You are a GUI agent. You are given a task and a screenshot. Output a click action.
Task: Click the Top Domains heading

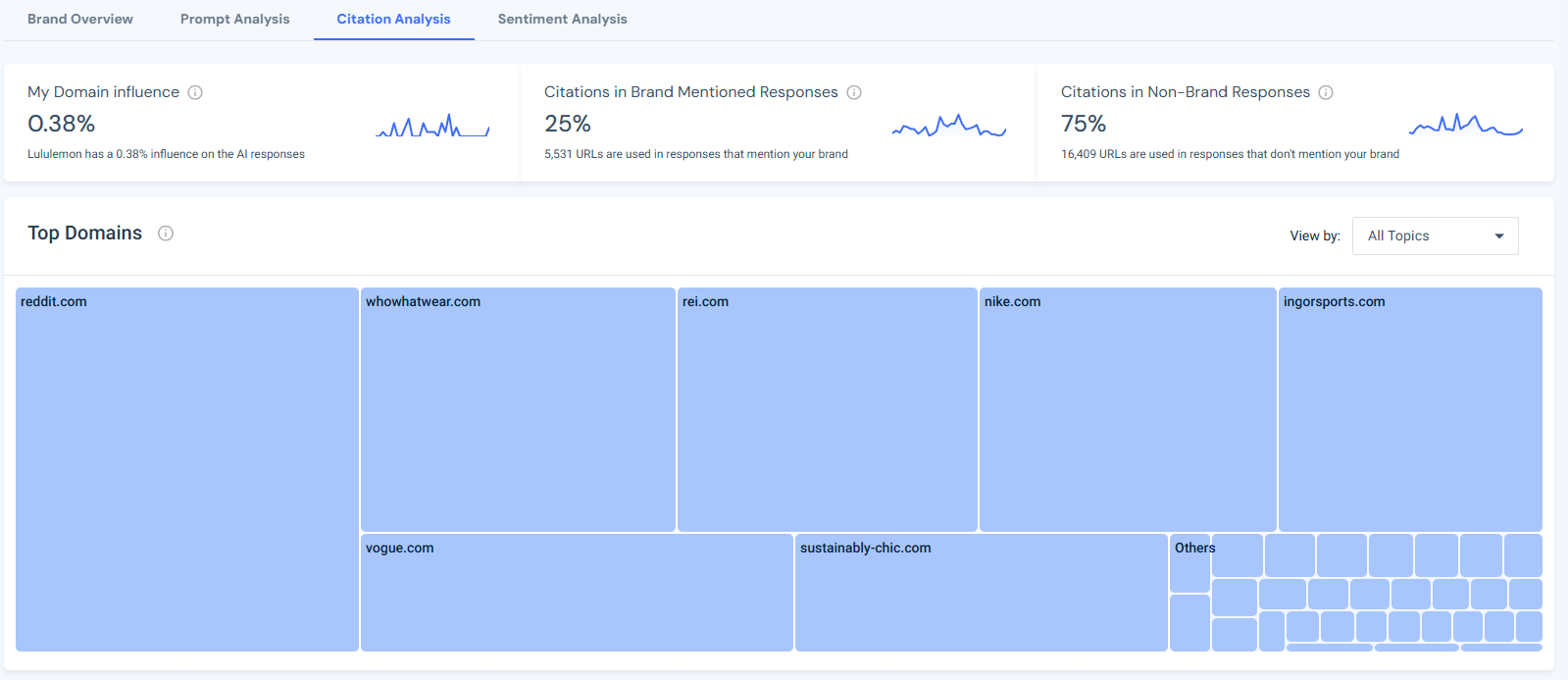pyautogui.click(x=85, y=233)
